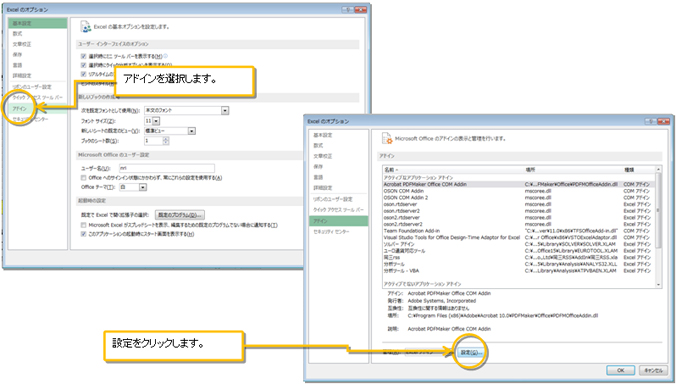This screenshot has height=384, width=676.
Task: Select 数式 in the back window sidebar
Action: 38,34
